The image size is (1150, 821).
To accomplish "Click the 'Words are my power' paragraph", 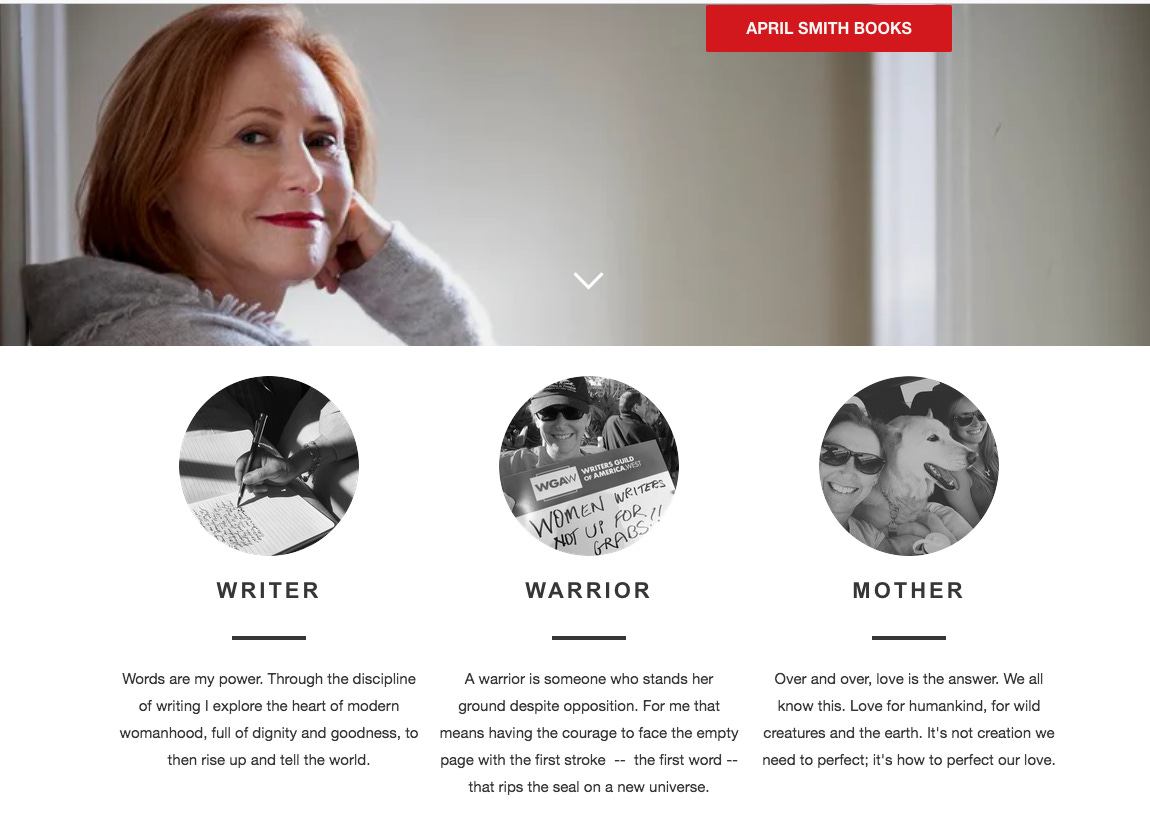I will click(x=268, y=719).
